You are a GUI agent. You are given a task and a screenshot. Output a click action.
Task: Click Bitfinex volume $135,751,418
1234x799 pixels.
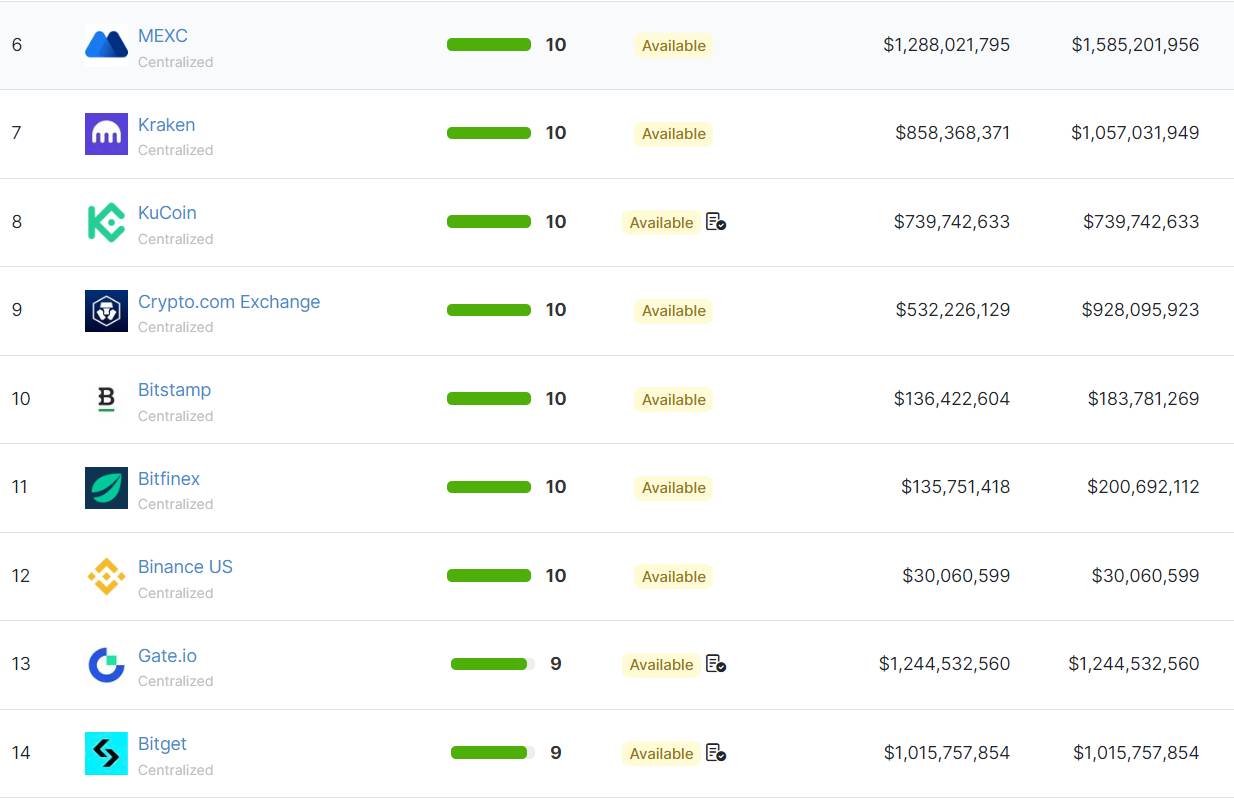pos(956,487)
